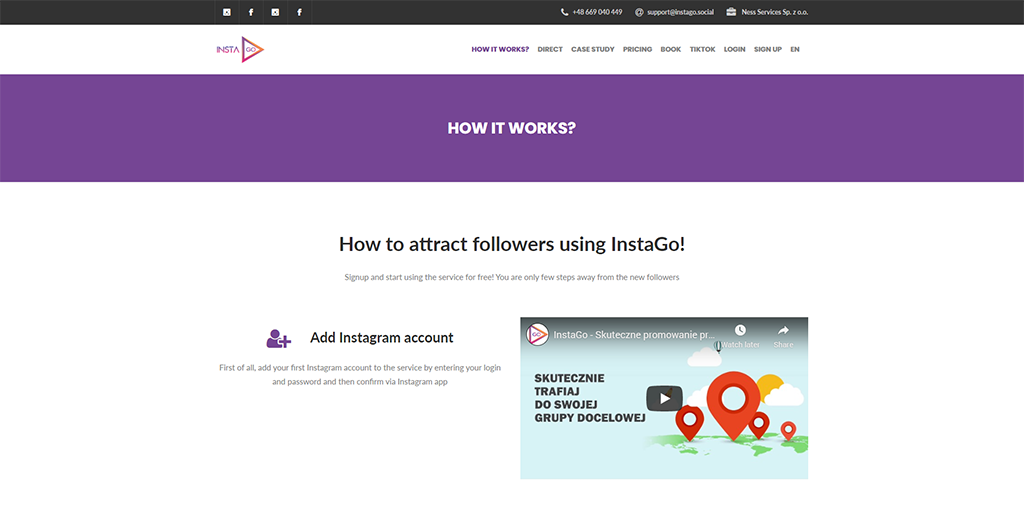Click the First of all, add your first paragraph
This screenshot has height=510, width=1024.
tap(360, 375)
